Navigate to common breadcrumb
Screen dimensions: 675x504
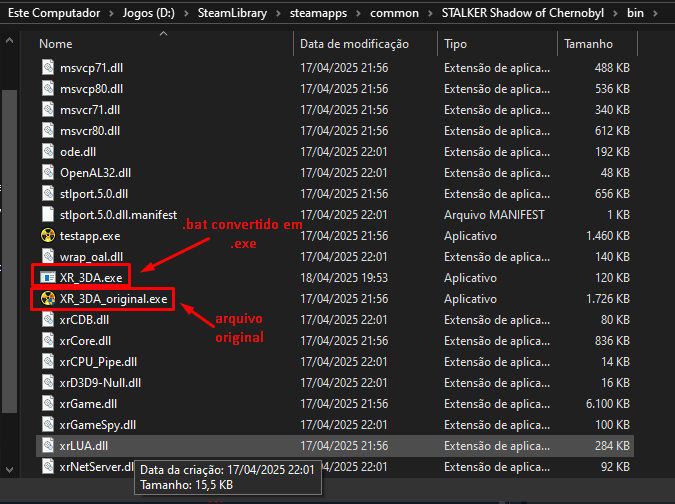pos(394,13)
